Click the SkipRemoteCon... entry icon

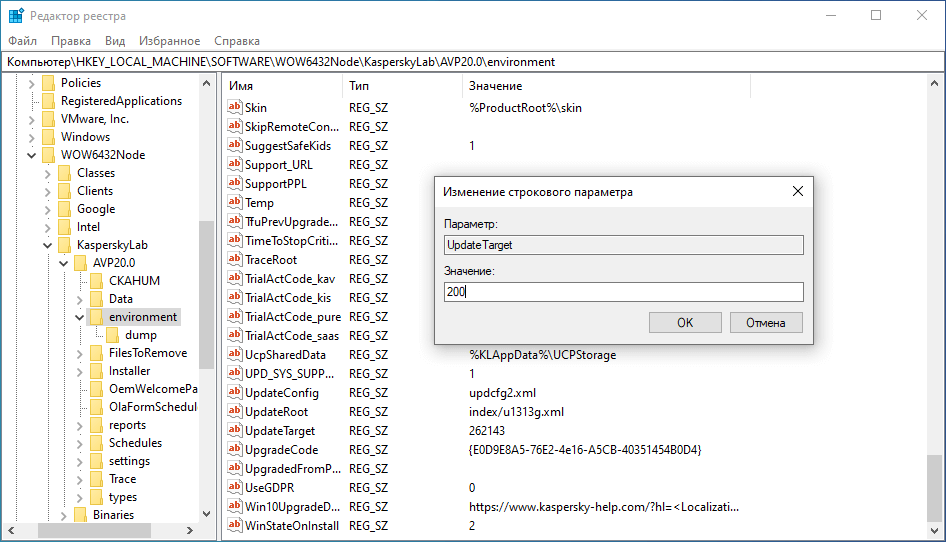click(235, 126)
